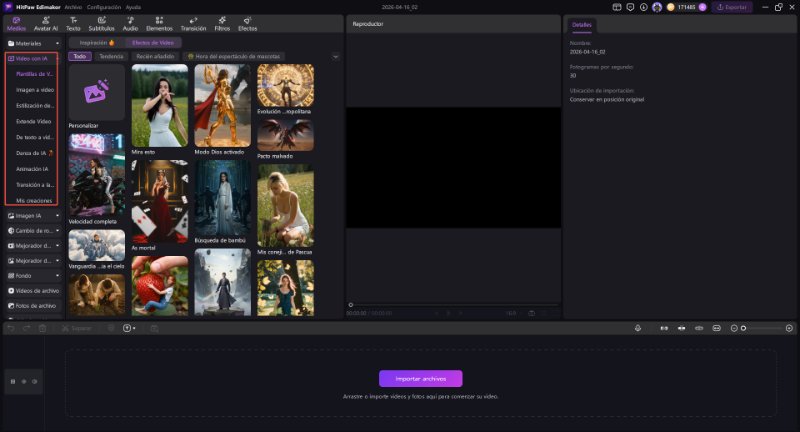
Task: Expand the category filter chevron
Action: point(335,57)
